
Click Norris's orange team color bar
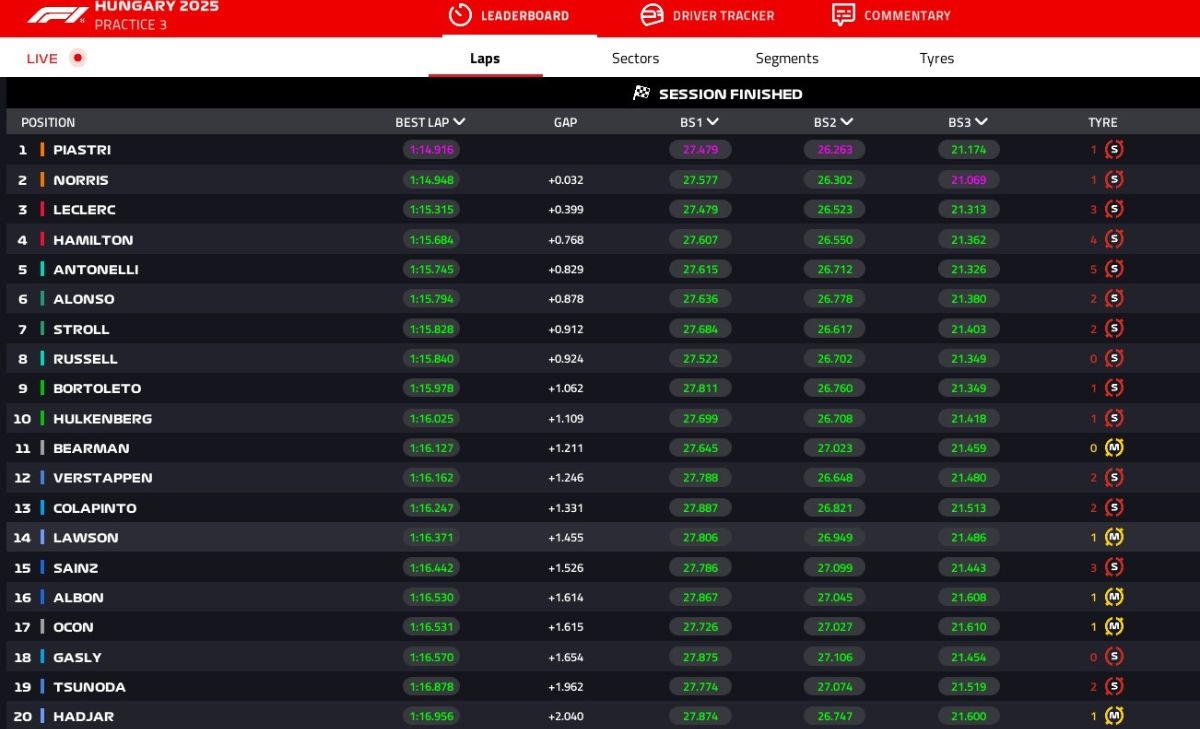(42, 180)
